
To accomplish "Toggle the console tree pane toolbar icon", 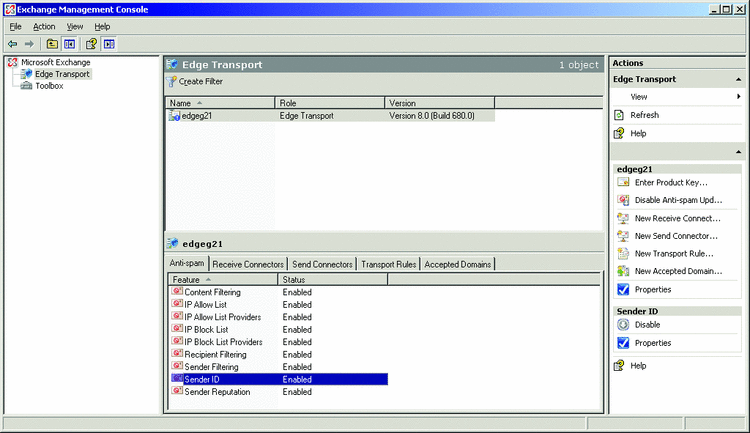I will click(69, 44).
